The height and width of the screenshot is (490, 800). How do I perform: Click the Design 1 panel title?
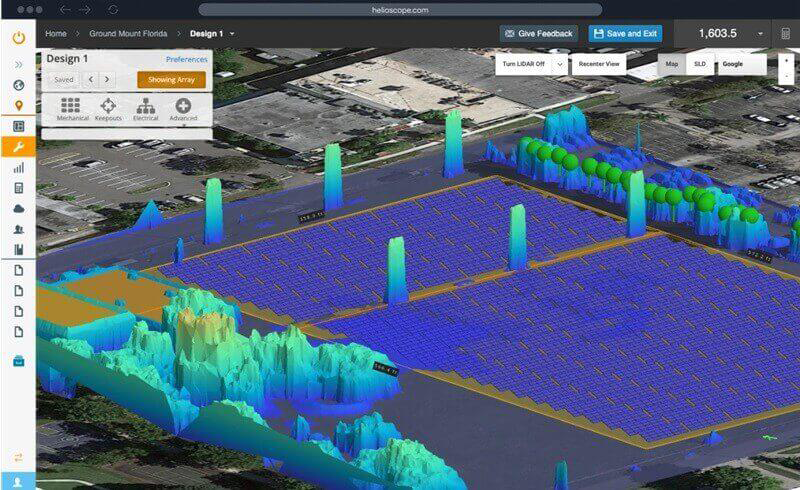[67, 59]
